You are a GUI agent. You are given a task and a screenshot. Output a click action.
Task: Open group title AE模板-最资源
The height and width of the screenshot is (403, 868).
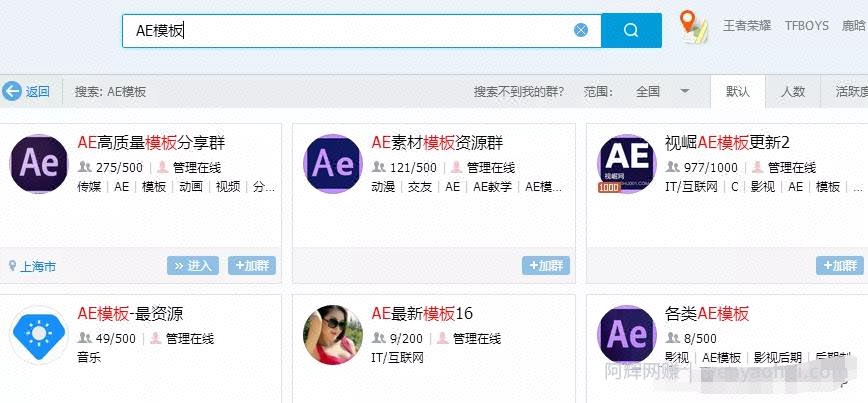pyautogui.click(x=130, y=314)
